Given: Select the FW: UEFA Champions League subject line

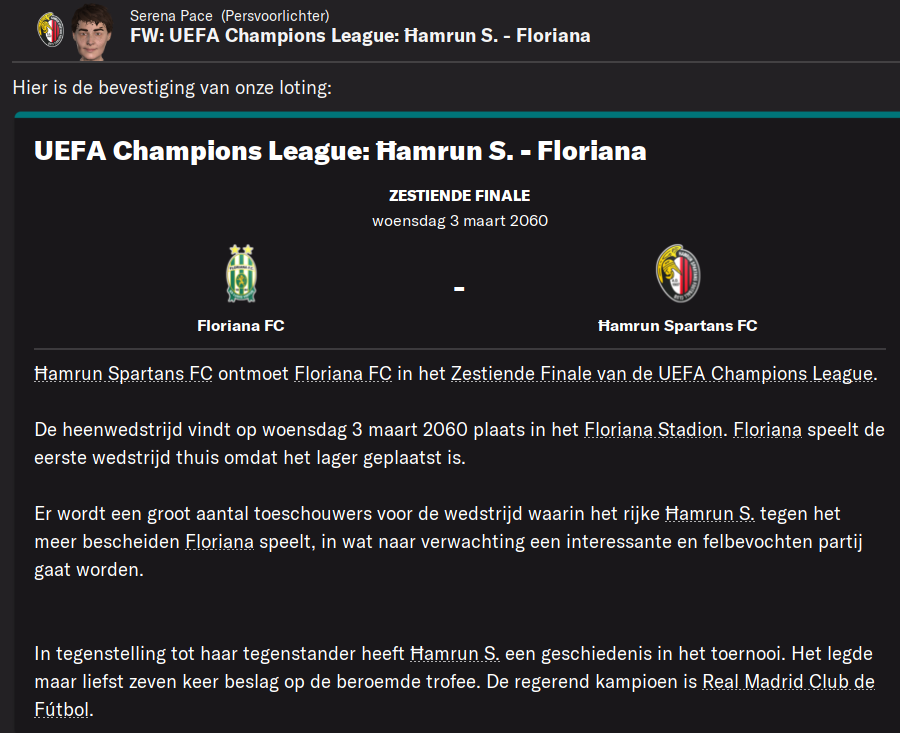Looking at the screenshot, I should click(x=360, y=36).
